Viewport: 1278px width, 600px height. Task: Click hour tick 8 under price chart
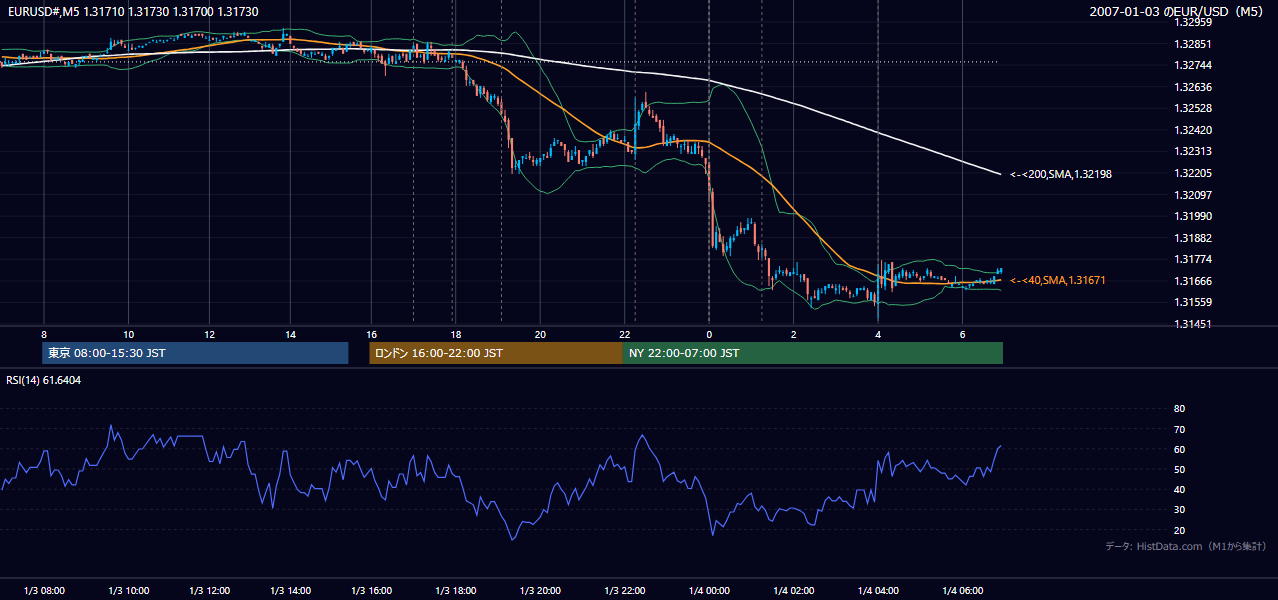[x=44, y=334]
